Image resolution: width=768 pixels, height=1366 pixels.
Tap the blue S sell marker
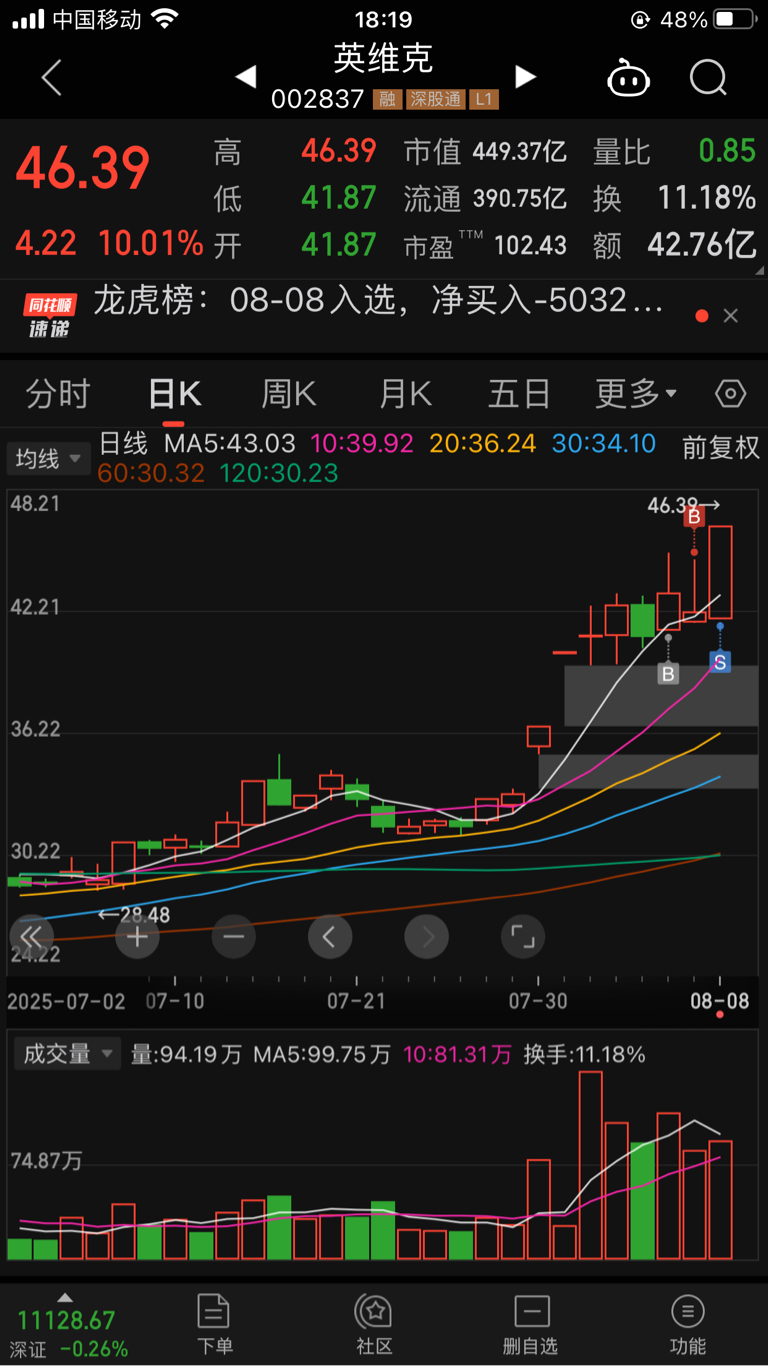click(720, 662)
